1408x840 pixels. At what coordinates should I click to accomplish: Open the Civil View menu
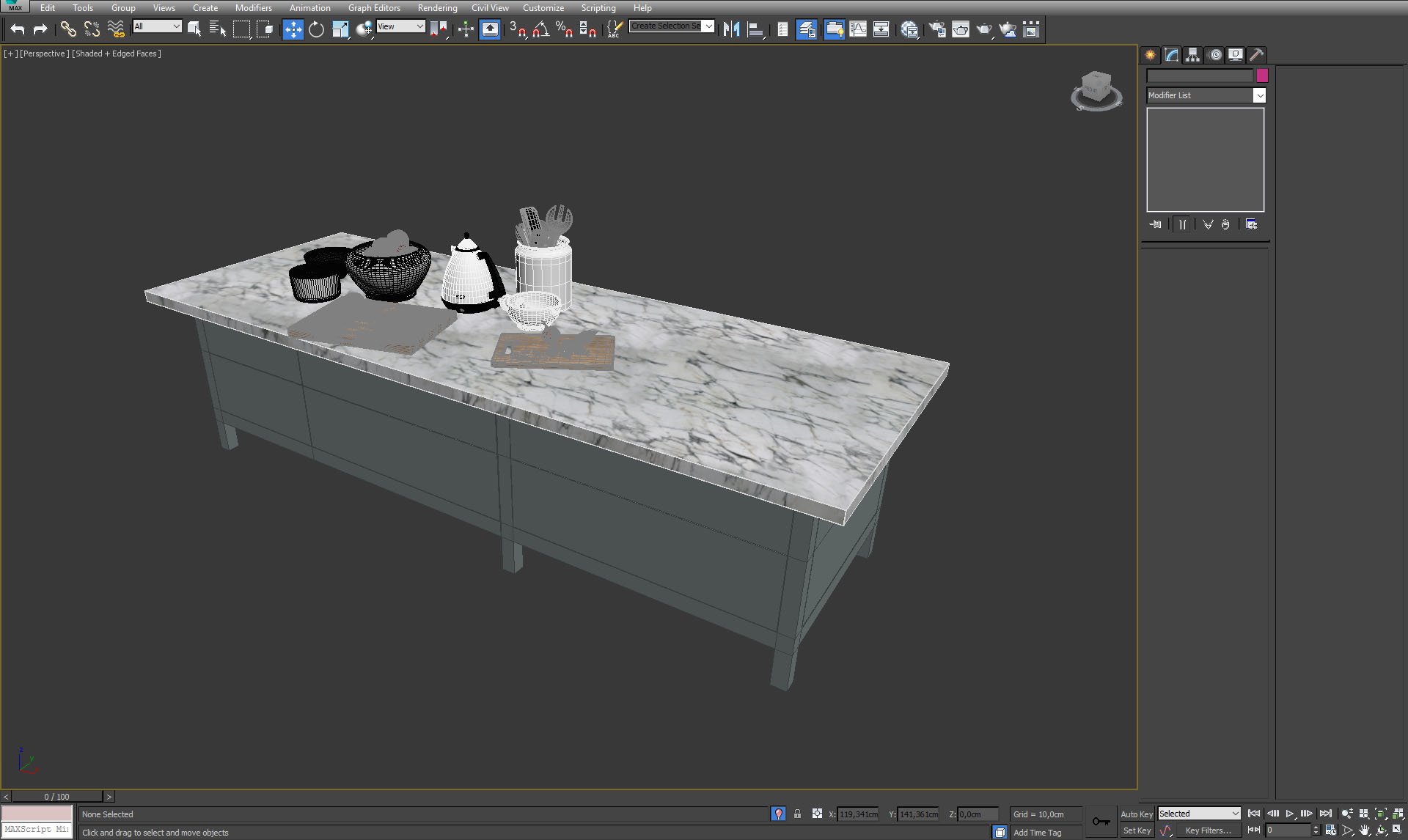point(490,8)
